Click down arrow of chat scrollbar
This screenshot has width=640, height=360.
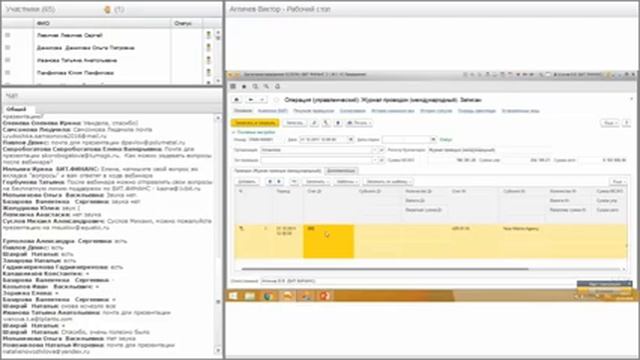(218, 351)
